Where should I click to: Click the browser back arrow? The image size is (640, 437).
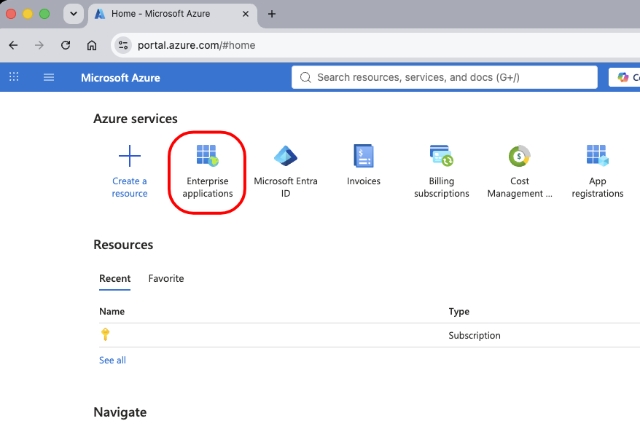[13, 45]
